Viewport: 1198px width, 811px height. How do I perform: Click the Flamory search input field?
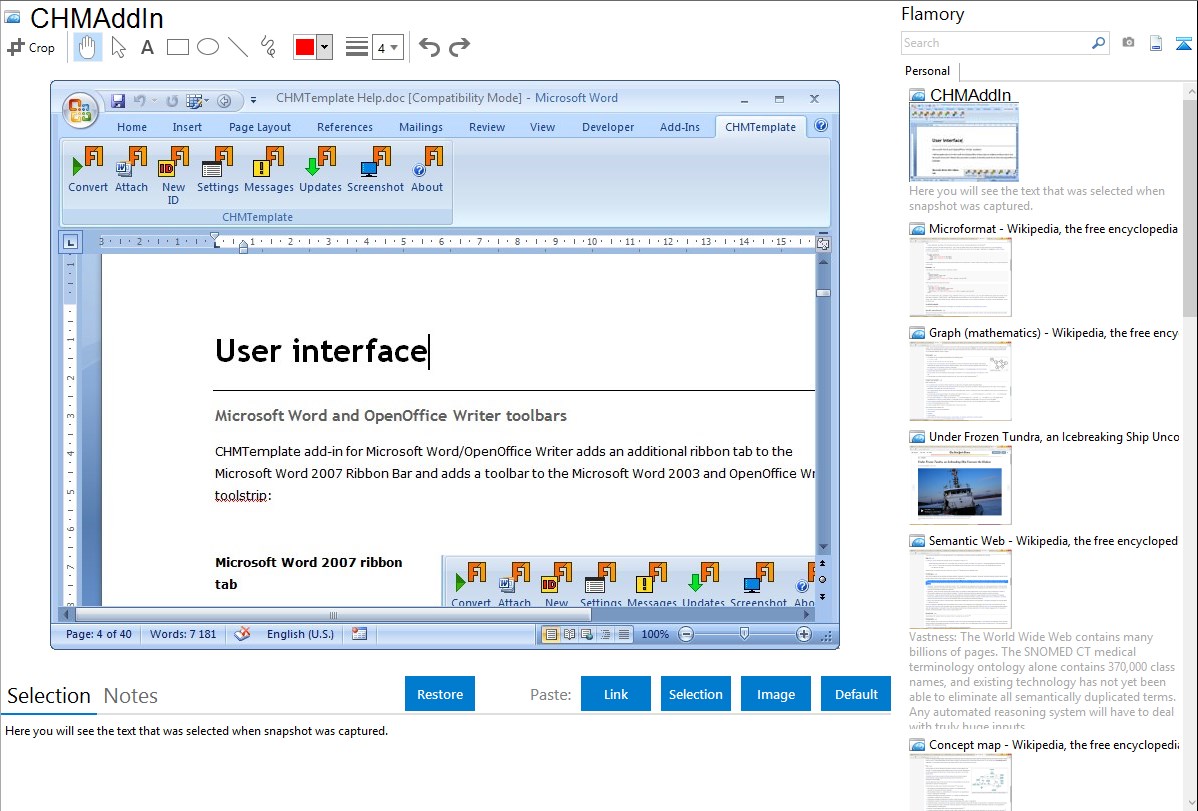tap(996, 43)
